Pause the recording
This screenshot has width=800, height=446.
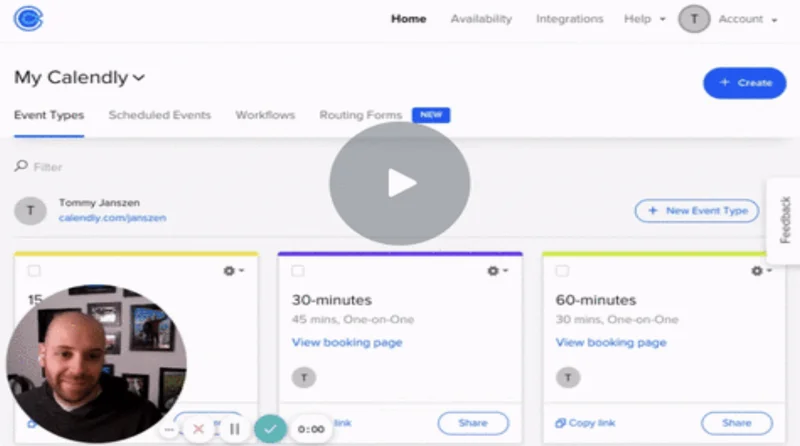235,429
